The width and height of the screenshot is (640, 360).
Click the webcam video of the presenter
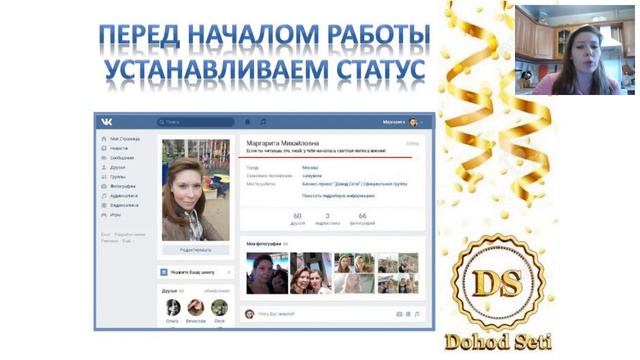coord(575,50)
